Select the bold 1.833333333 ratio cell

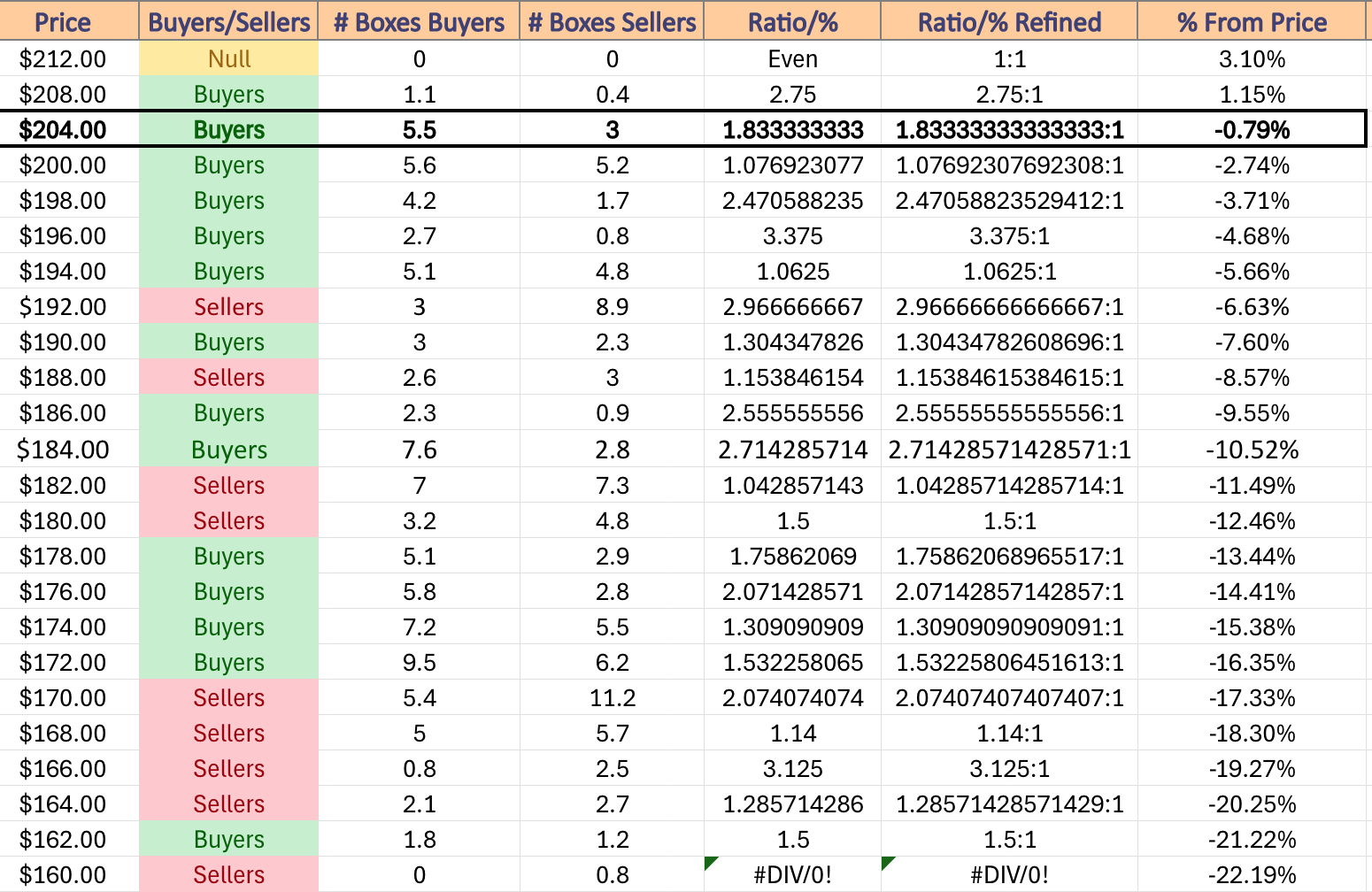point(792,129)
